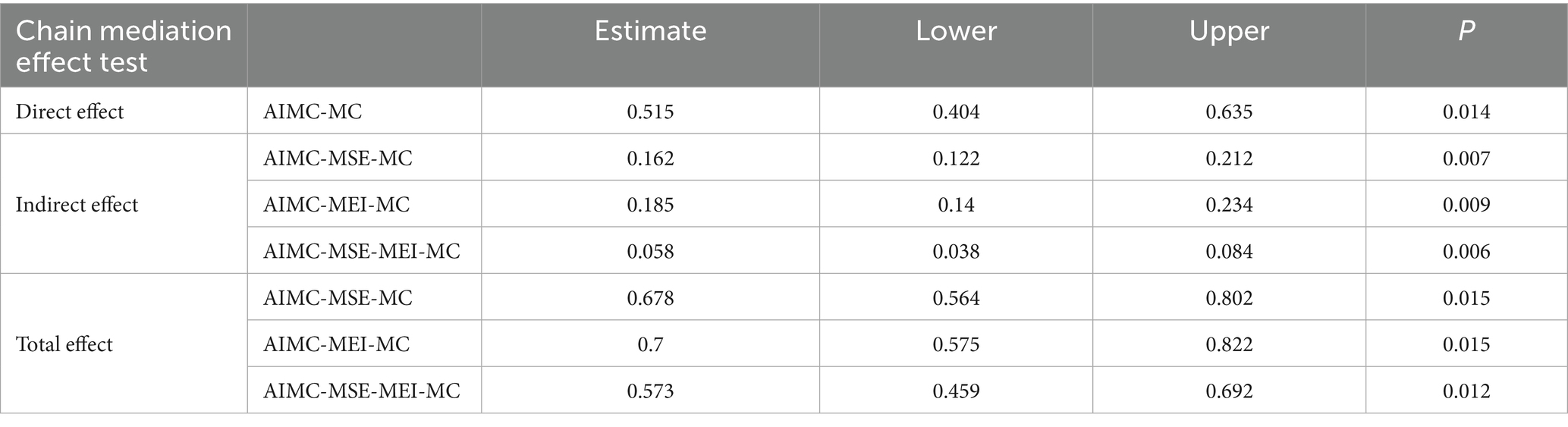The height and width of the screenshot is (427, 1568).
Task: Click the "Indirect effect" row label
Action: [77, 205]
